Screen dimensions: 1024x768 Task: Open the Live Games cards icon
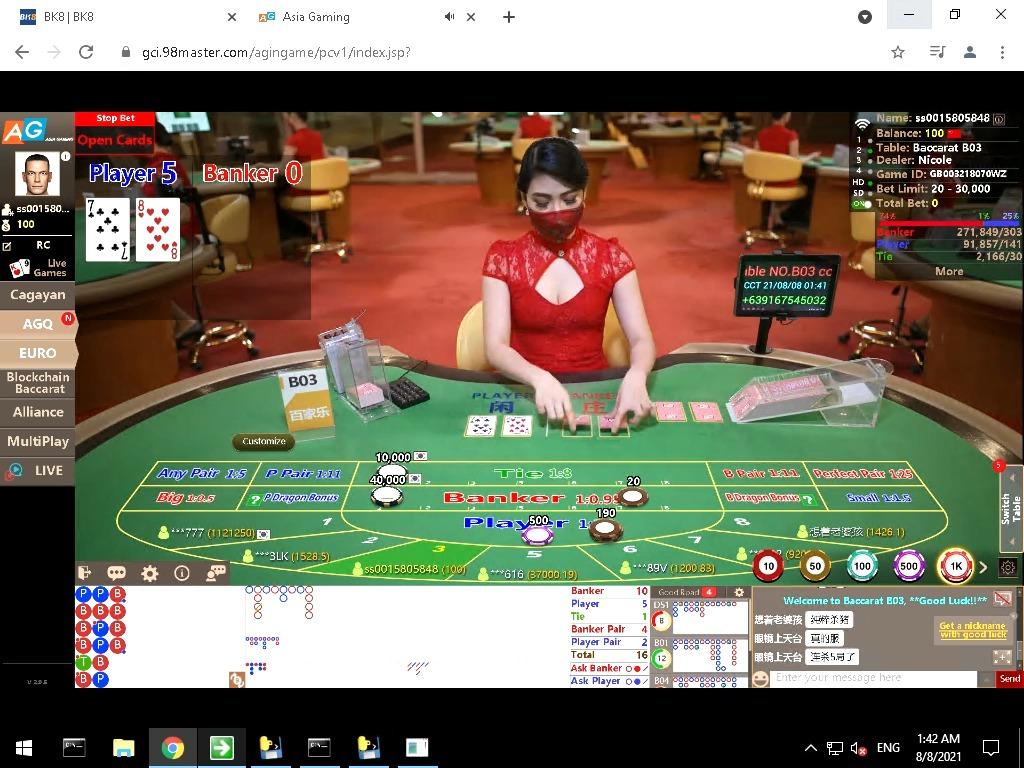pyautogui.click(x=19, y=268)
